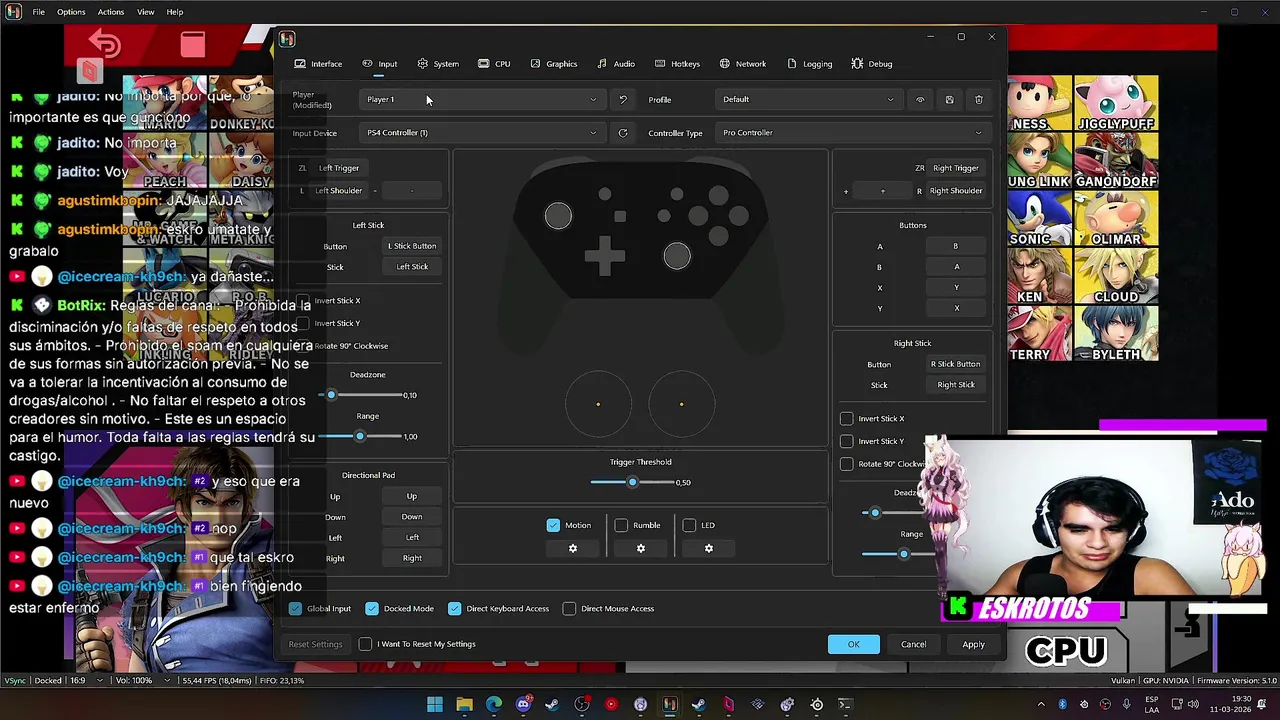The image size is (1280, 720).
Task: Remap the D-pad Down binding button
Action: click(x=412, y=517)
